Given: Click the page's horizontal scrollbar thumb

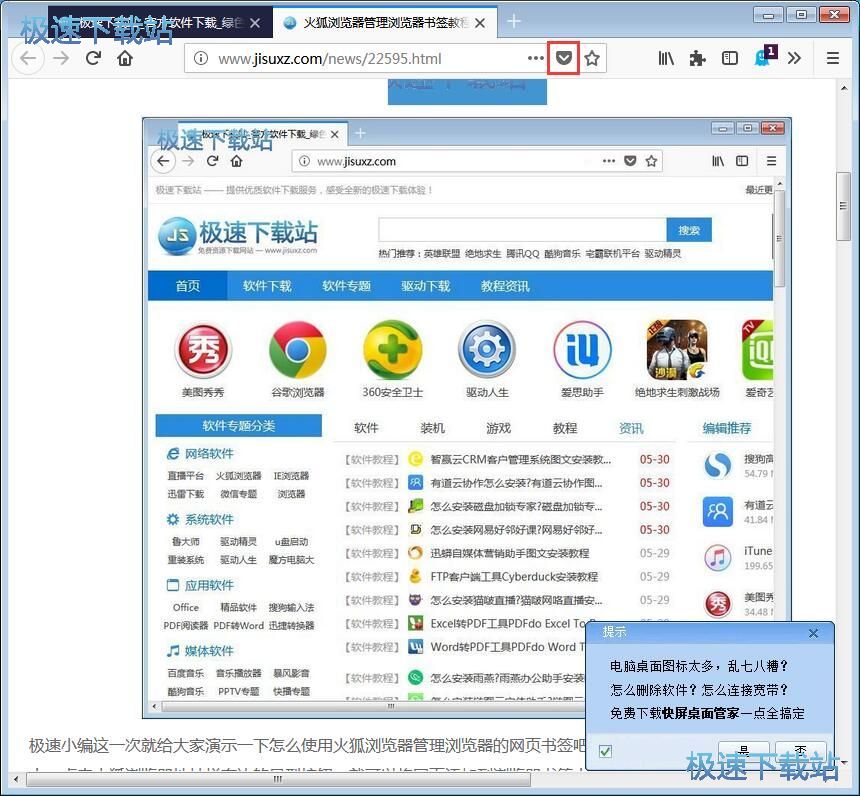Looking at the screenshot, I should [x=279, y=778].
